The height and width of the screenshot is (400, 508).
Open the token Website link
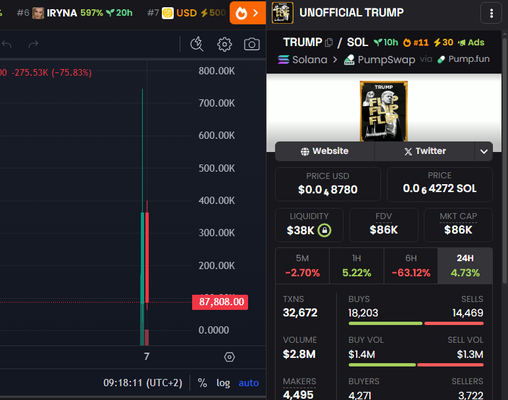coord(324,151)
